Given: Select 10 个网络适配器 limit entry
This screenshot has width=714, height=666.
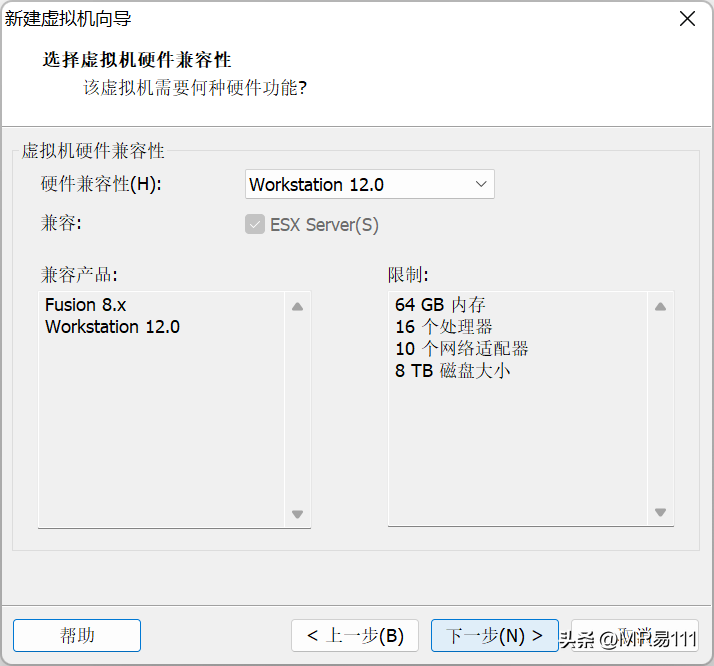Looking at the screenshot, I should pyautogui.click(x=461, y=348).
